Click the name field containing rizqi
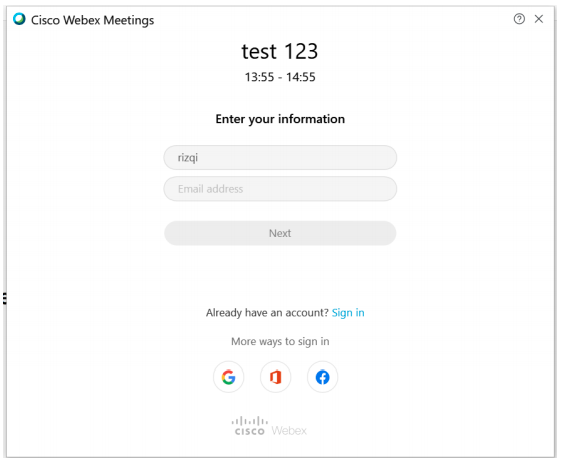The image size is (561, 464). pos(280,157)
